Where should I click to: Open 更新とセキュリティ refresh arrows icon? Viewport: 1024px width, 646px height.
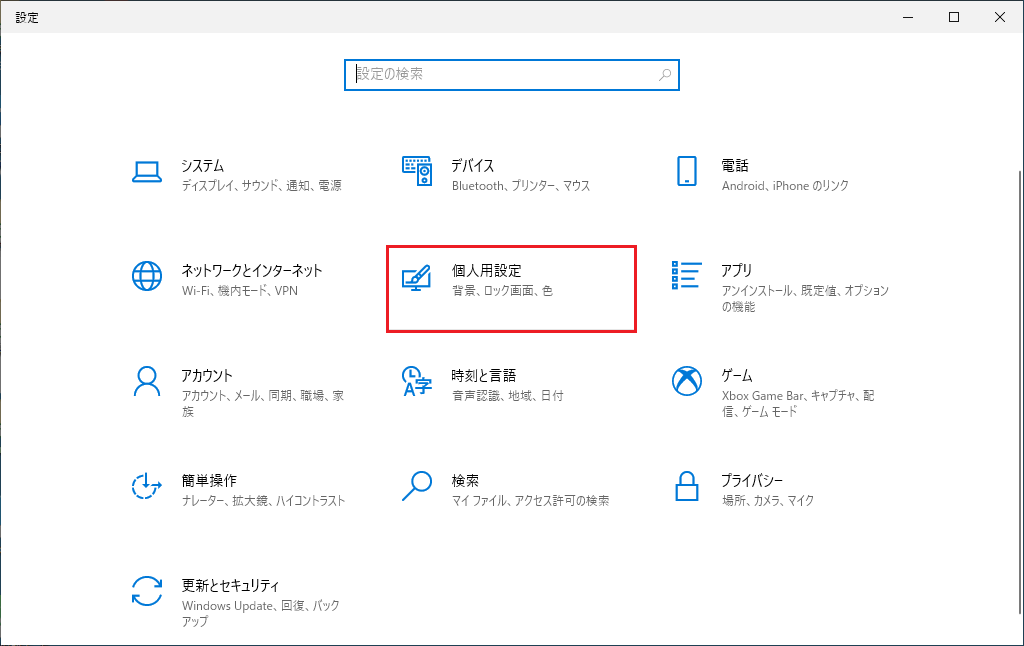(x=147, y=591)
